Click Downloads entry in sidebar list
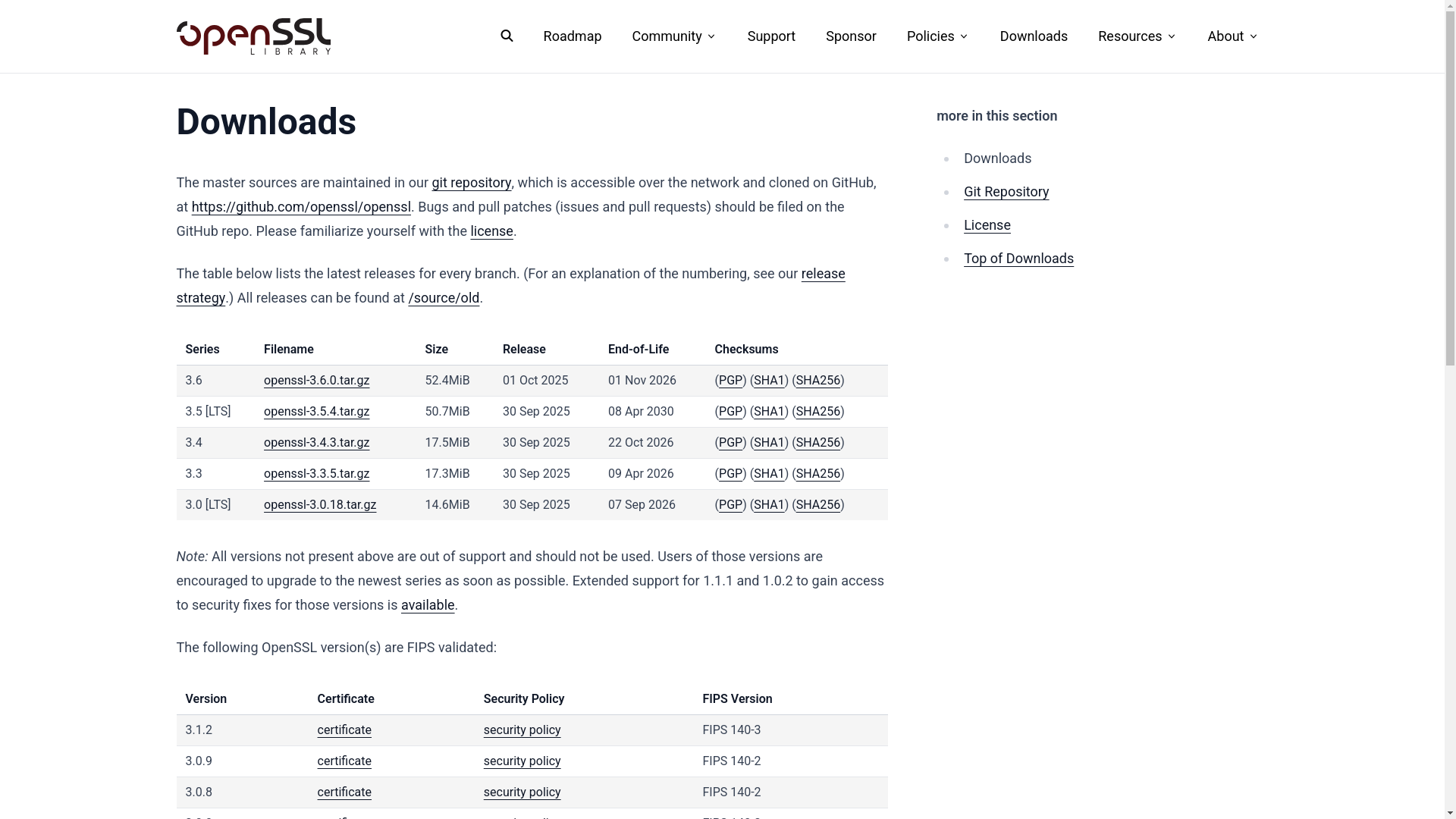This screenshot has width=1456, height=819. (997, 158)
